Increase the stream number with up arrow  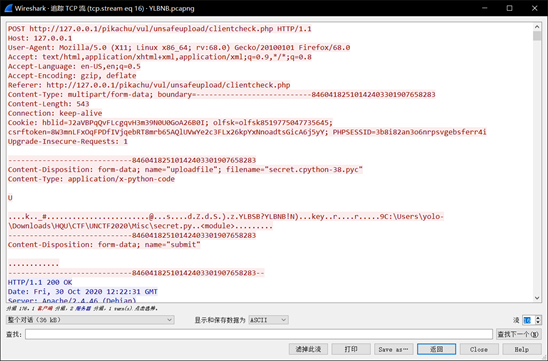538,318
